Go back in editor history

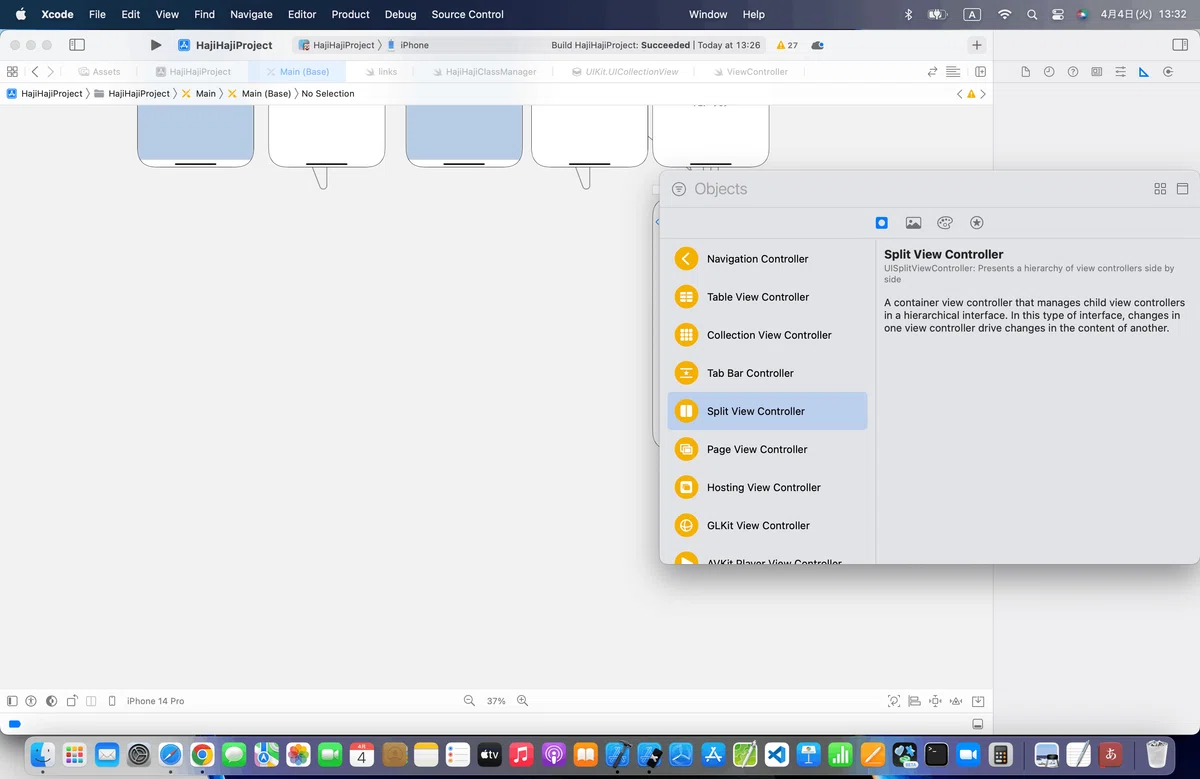pyautogui.click(x=35, y=72)
